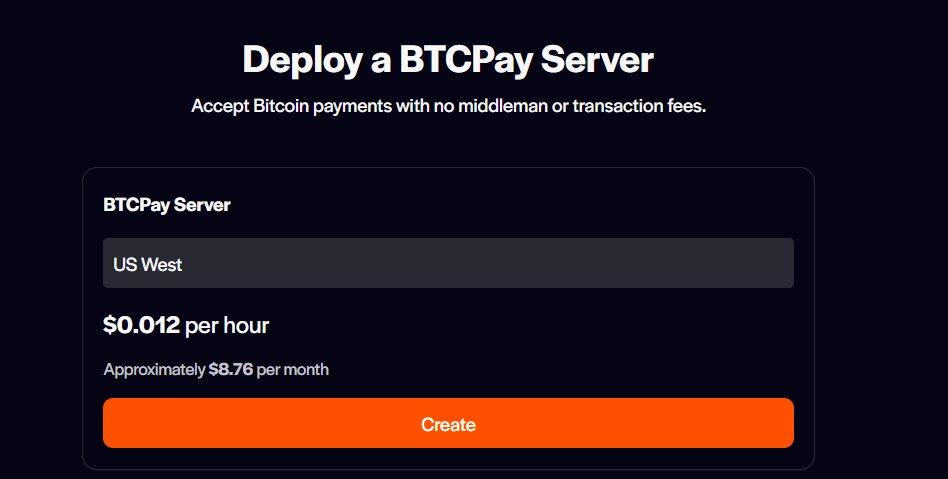Click the "$8.76" monthly estimate amount
948x479 pixels.
click(x=230, y=370)
